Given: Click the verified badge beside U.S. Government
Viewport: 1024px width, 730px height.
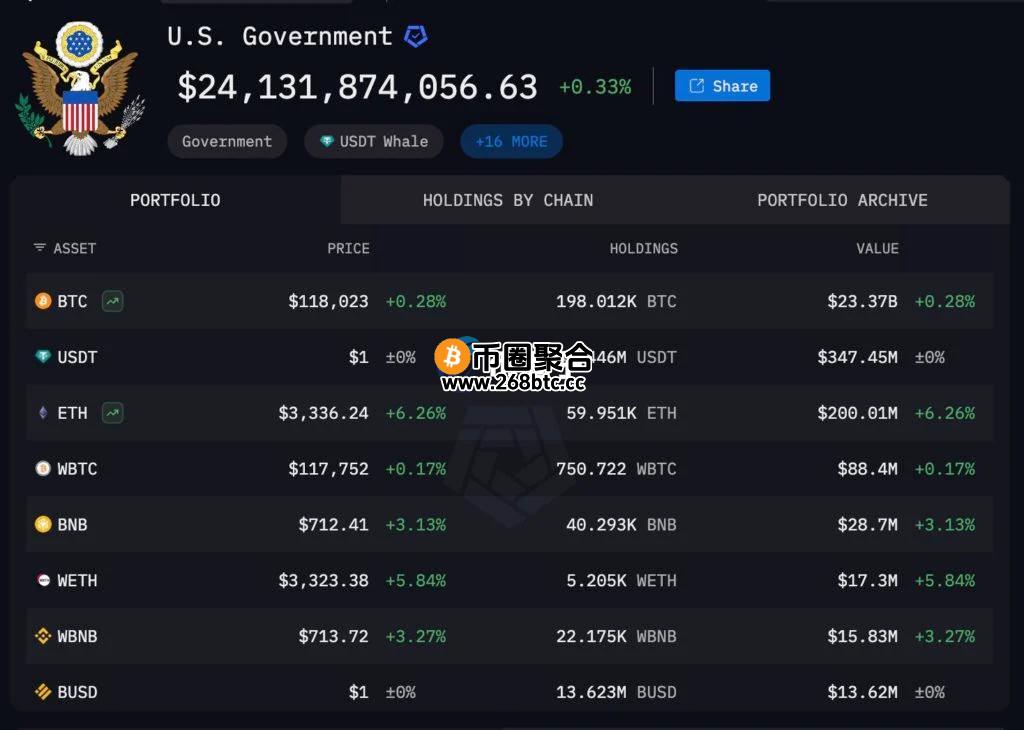Looking at the screenshot, I should (x=415, y=36).
